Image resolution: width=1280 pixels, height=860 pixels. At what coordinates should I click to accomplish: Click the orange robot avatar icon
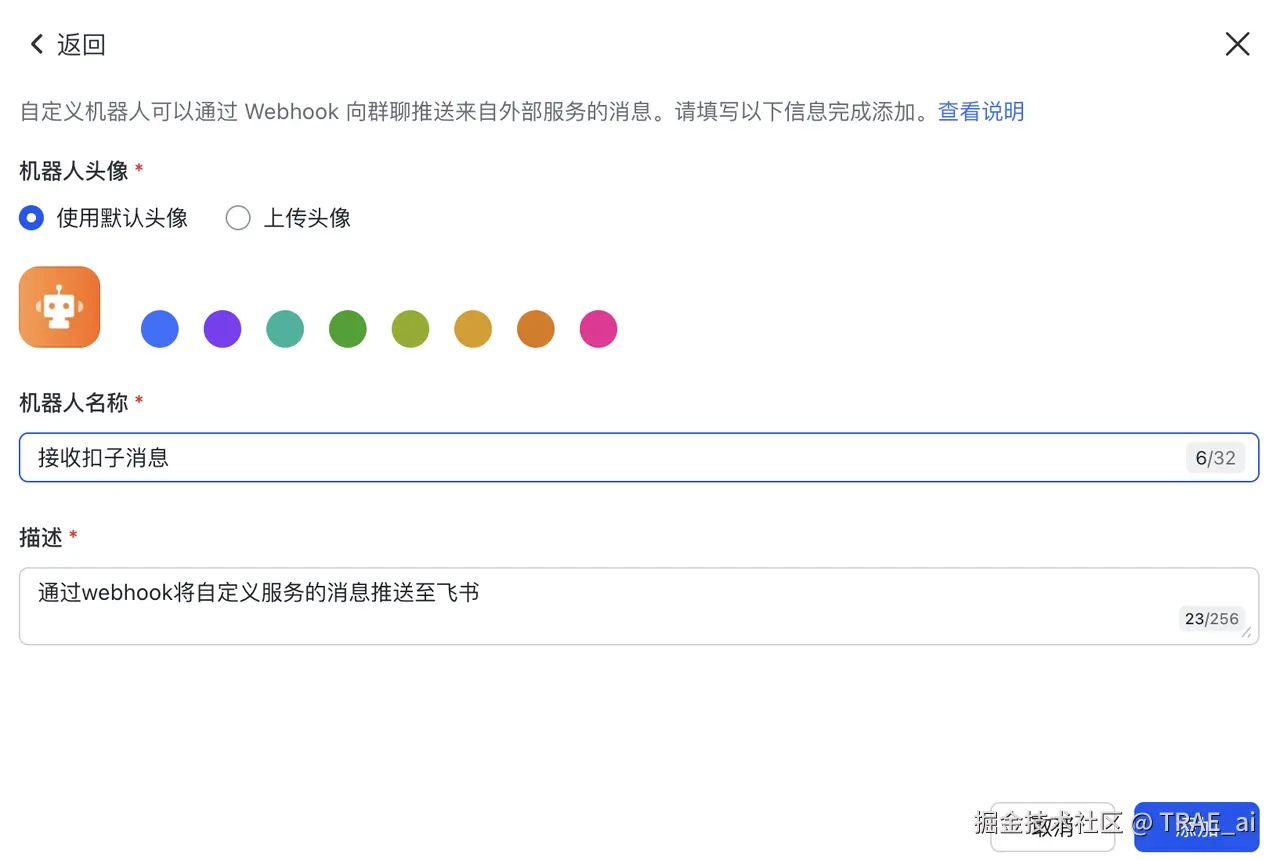[60, 307]
